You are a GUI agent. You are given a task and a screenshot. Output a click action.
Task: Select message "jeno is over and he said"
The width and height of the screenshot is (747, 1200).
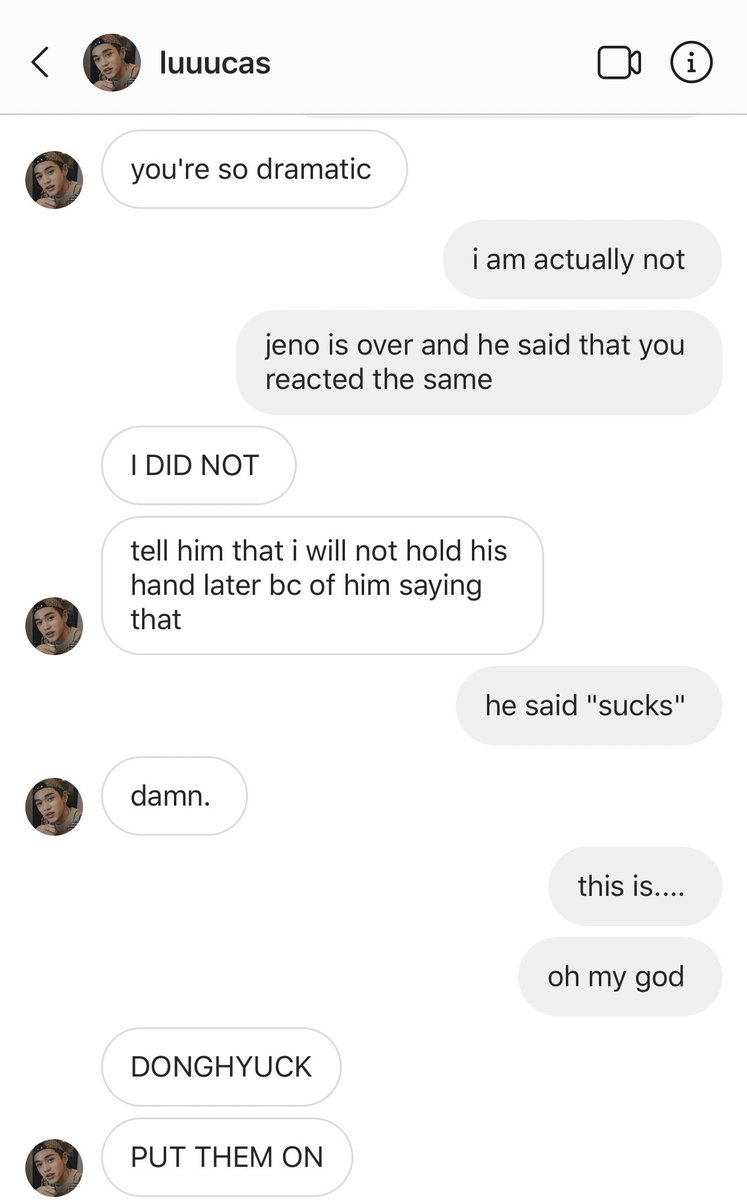tap(479, 362)
